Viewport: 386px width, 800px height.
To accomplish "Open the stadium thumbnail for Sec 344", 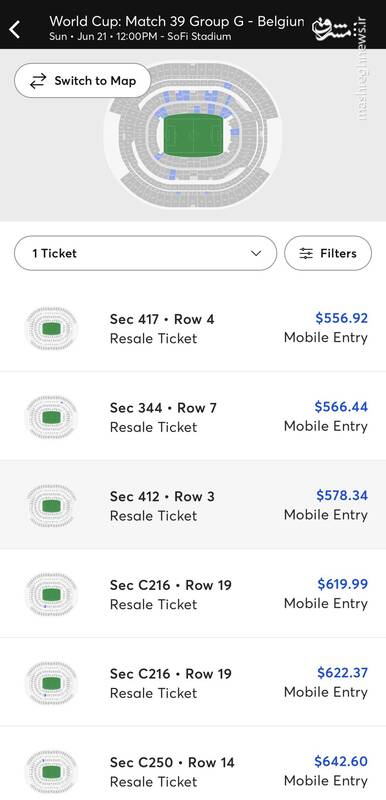I will pos(51,417).
